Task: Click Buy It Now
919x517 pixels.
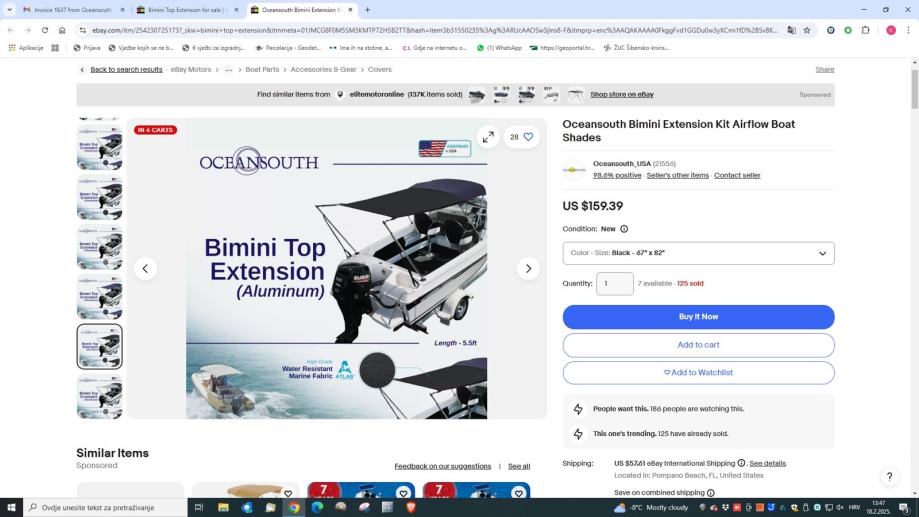Action: [x=698, y=317]
